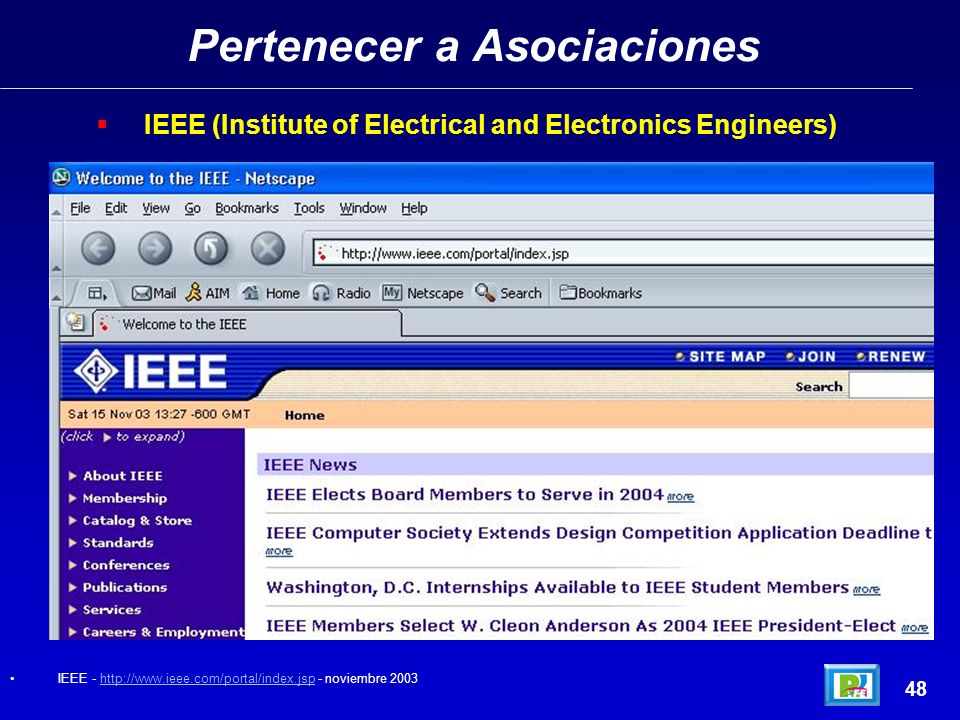Collapse the menu bar using its grip arrow
Image resolution: width=960 pixels, height=720 pixels.
coord(56,212)
